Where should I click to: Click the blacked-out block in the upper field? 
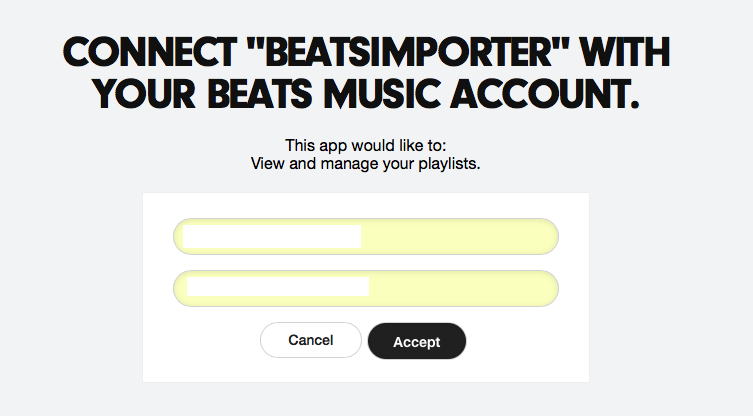(x=271, y=237)
